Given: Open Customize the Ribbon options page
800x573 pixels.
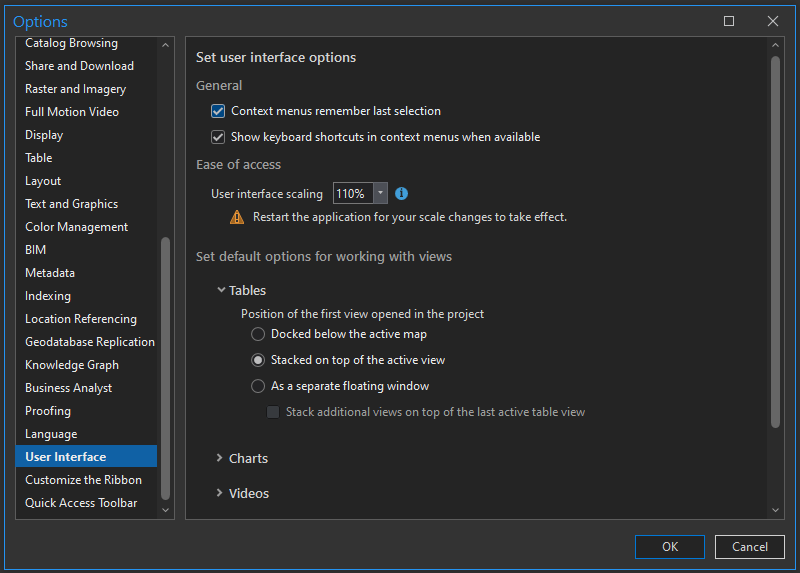Looking at the screenshot, I should (83, 480).
